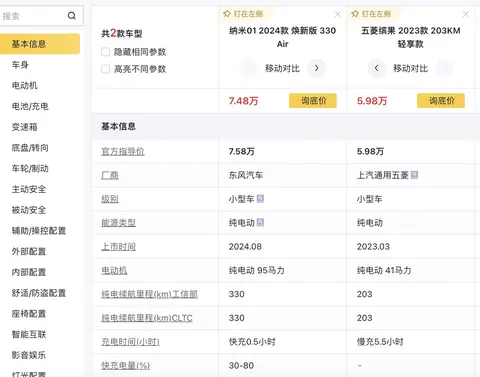This screenshot has height=377, width=480.
Task: Click the search magnifier icon
Action: click(72, 16)
